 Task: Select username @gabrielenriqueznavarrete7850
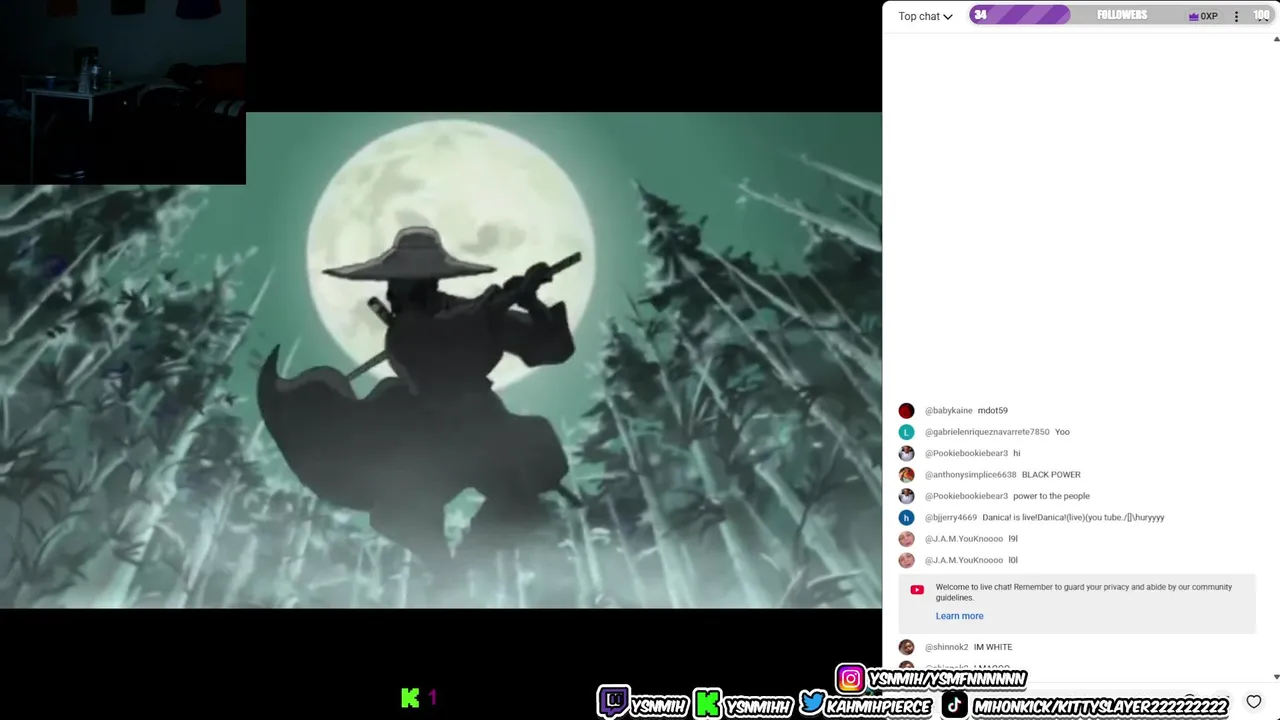click(987, 432)
